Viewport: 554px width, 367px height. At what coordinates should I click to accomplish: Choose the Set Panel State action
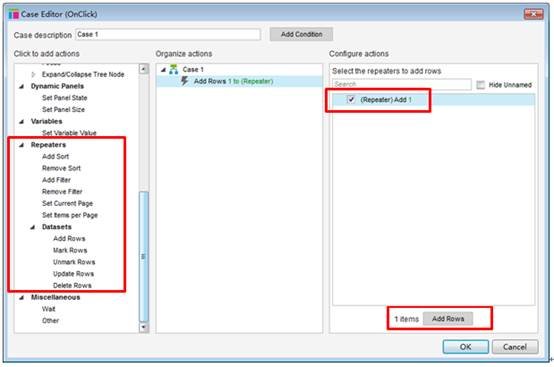(64, 98)
